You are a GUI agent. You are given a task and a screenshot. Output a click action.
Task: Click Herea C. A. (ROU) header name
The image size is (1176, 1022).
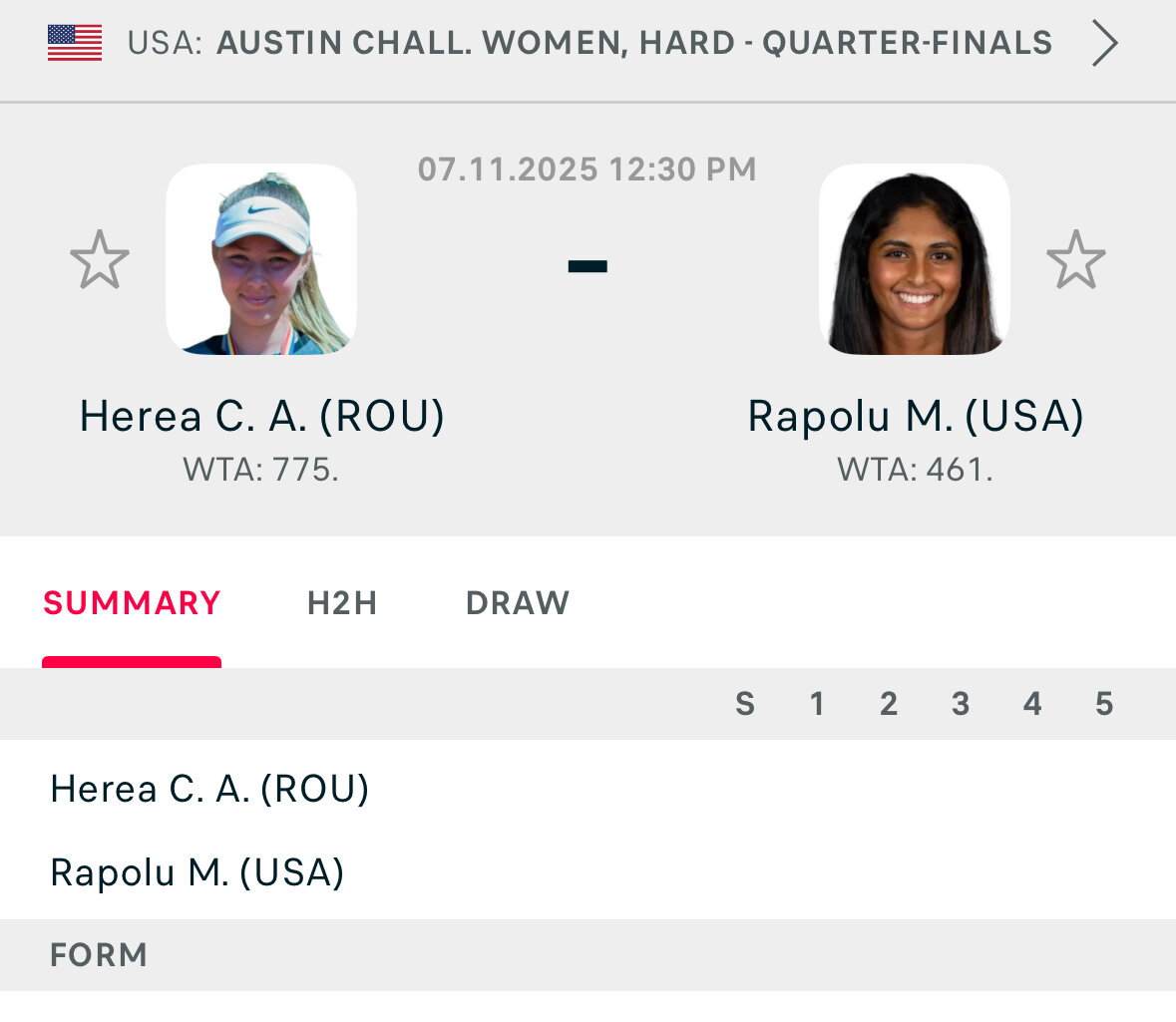coord(262,416)
